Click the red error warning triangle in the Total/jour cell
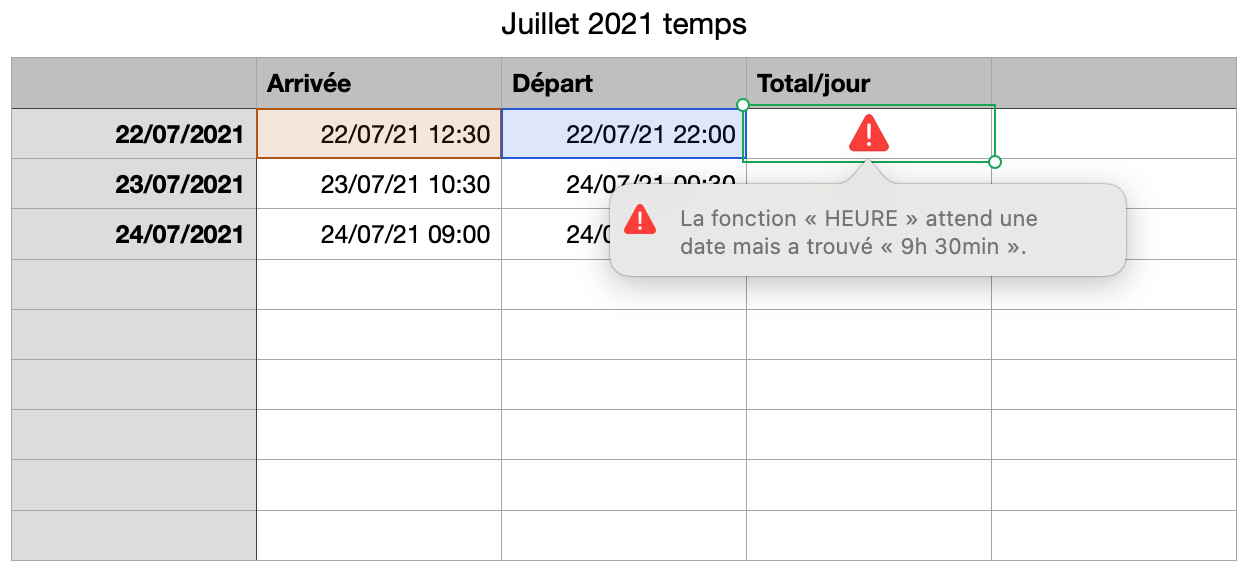The image size is (1250, 578). pos(869,133)
